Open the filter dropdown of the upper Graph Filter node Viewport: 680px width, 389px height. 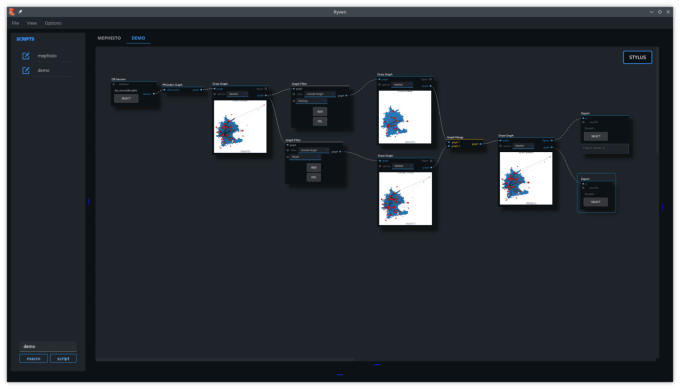[x=320, y=94]
